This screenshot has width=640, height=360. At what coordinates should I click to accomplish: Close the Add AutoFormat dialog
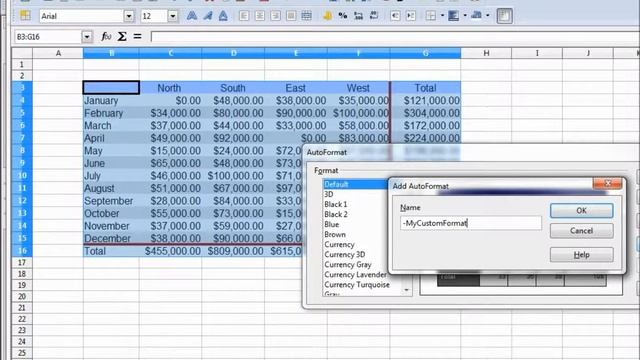coord(607,183)
